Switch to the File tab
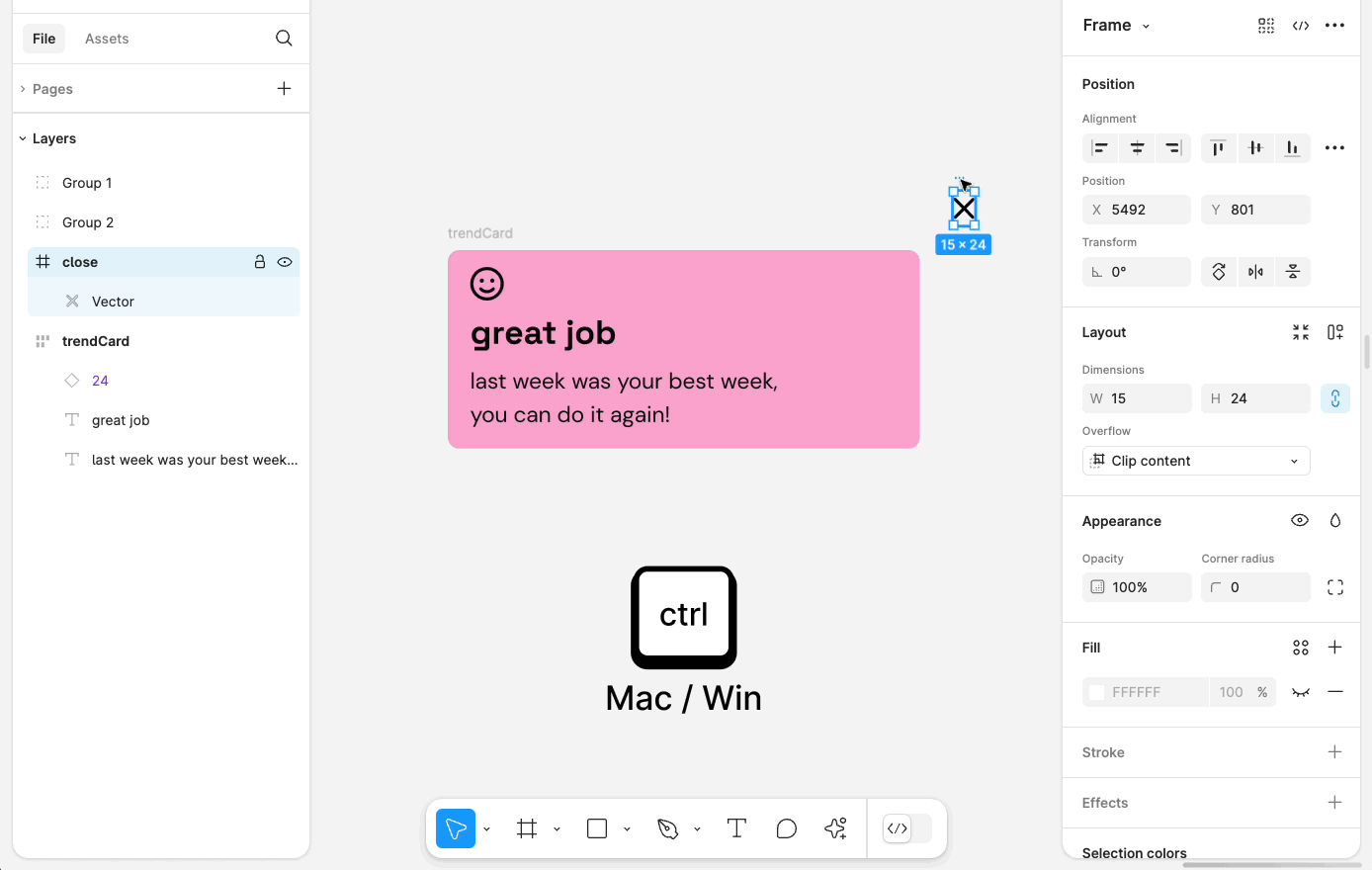Image resolution: width=1372 pixels, height=870 pixels. [x=43, y=39]
